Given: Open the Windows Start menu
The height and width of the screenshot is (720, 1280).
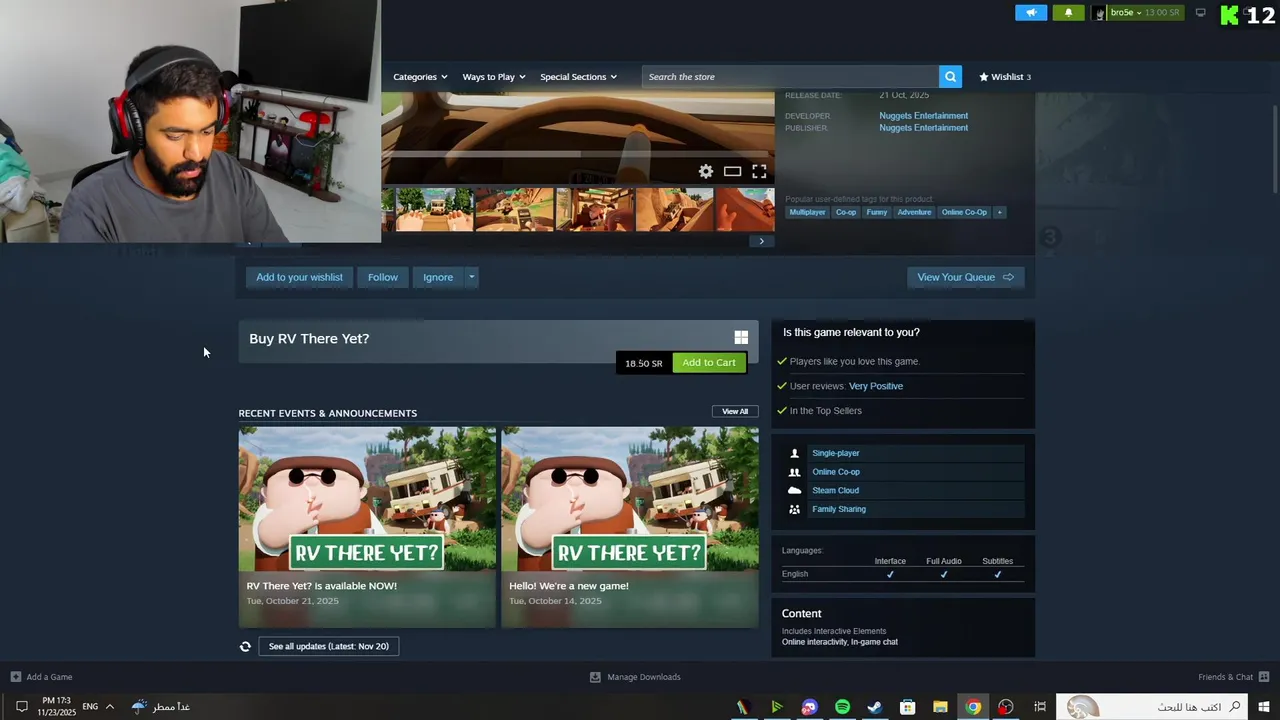Looking at the screenshot, I should pos(1264,707).
